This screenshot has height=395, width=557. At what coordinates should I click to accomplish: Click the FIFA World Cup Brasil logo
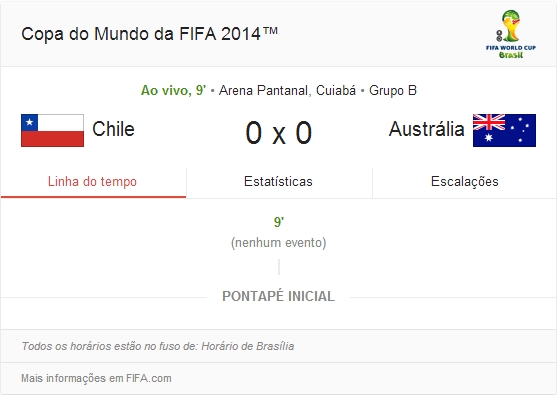click(510, 34)
